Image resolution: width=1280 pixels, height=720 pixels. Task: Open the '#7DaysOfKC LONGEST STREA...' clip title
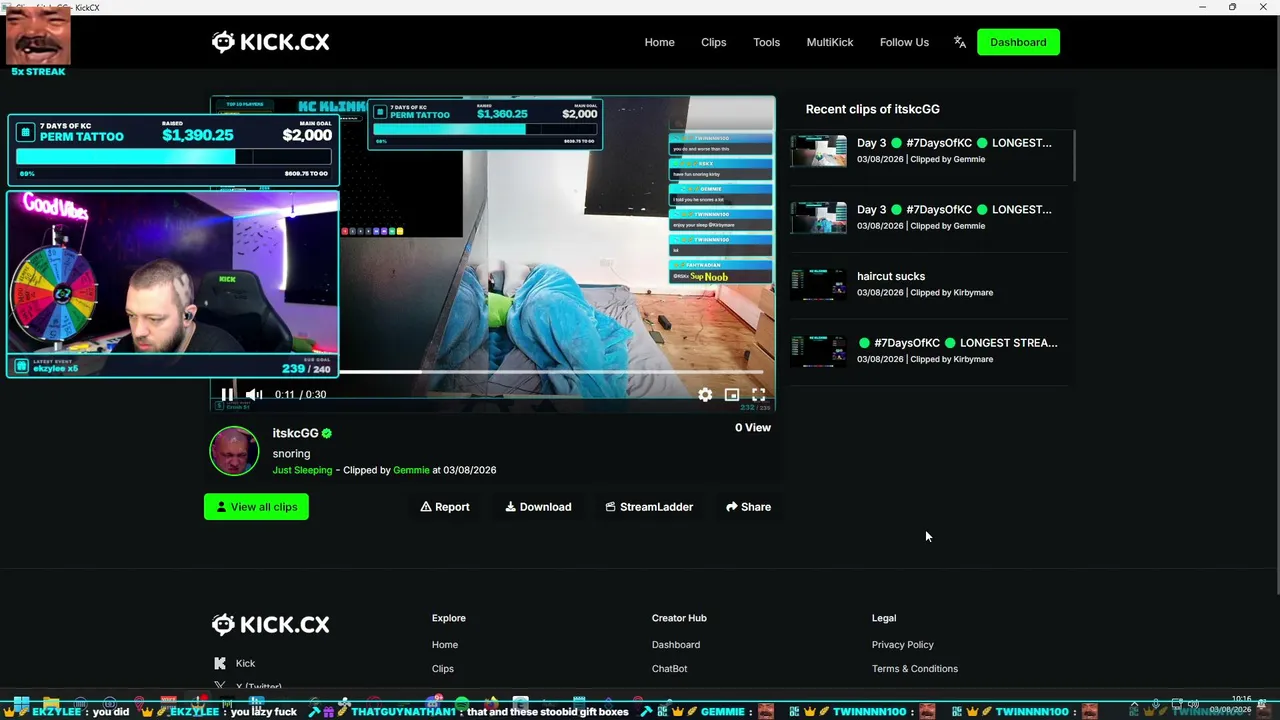point(957,343)
